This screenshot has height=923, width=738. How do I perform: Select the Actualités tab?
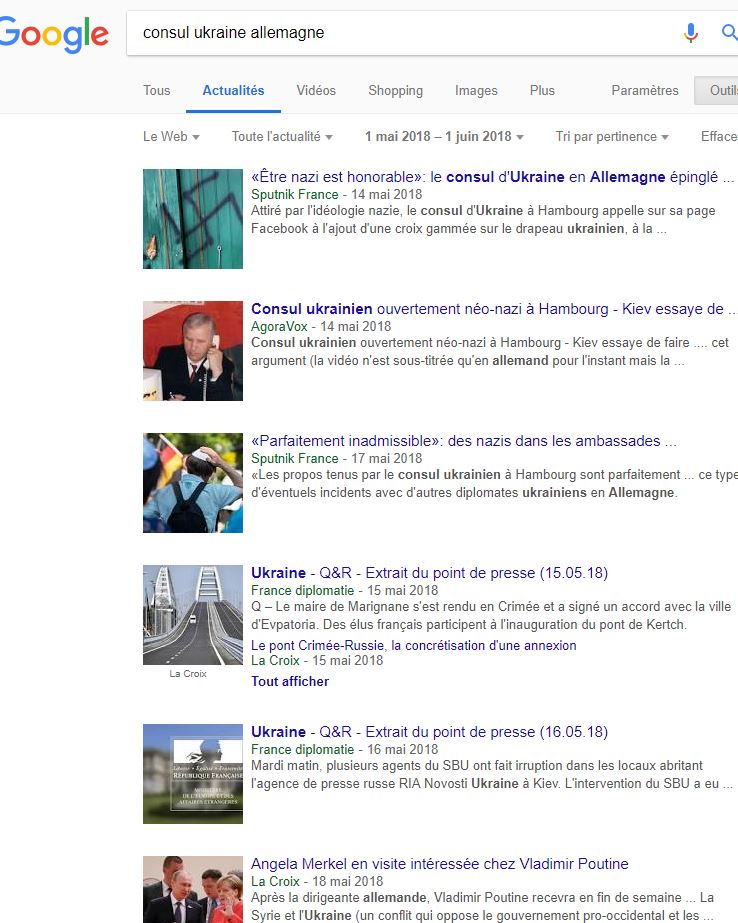coord(233,91)
